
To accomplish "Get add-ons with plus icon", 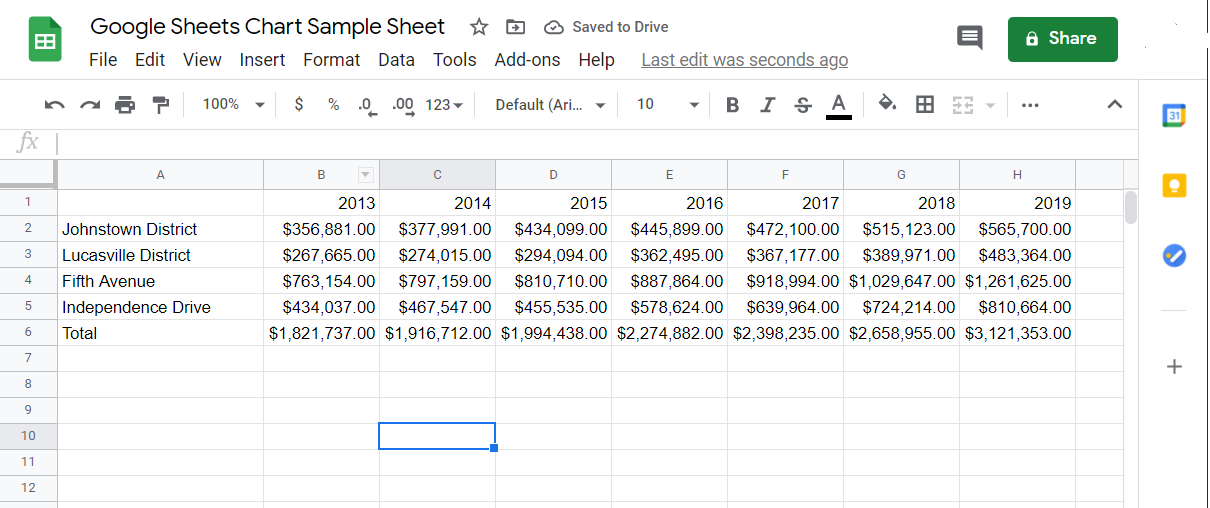I will coord(1174,366).
